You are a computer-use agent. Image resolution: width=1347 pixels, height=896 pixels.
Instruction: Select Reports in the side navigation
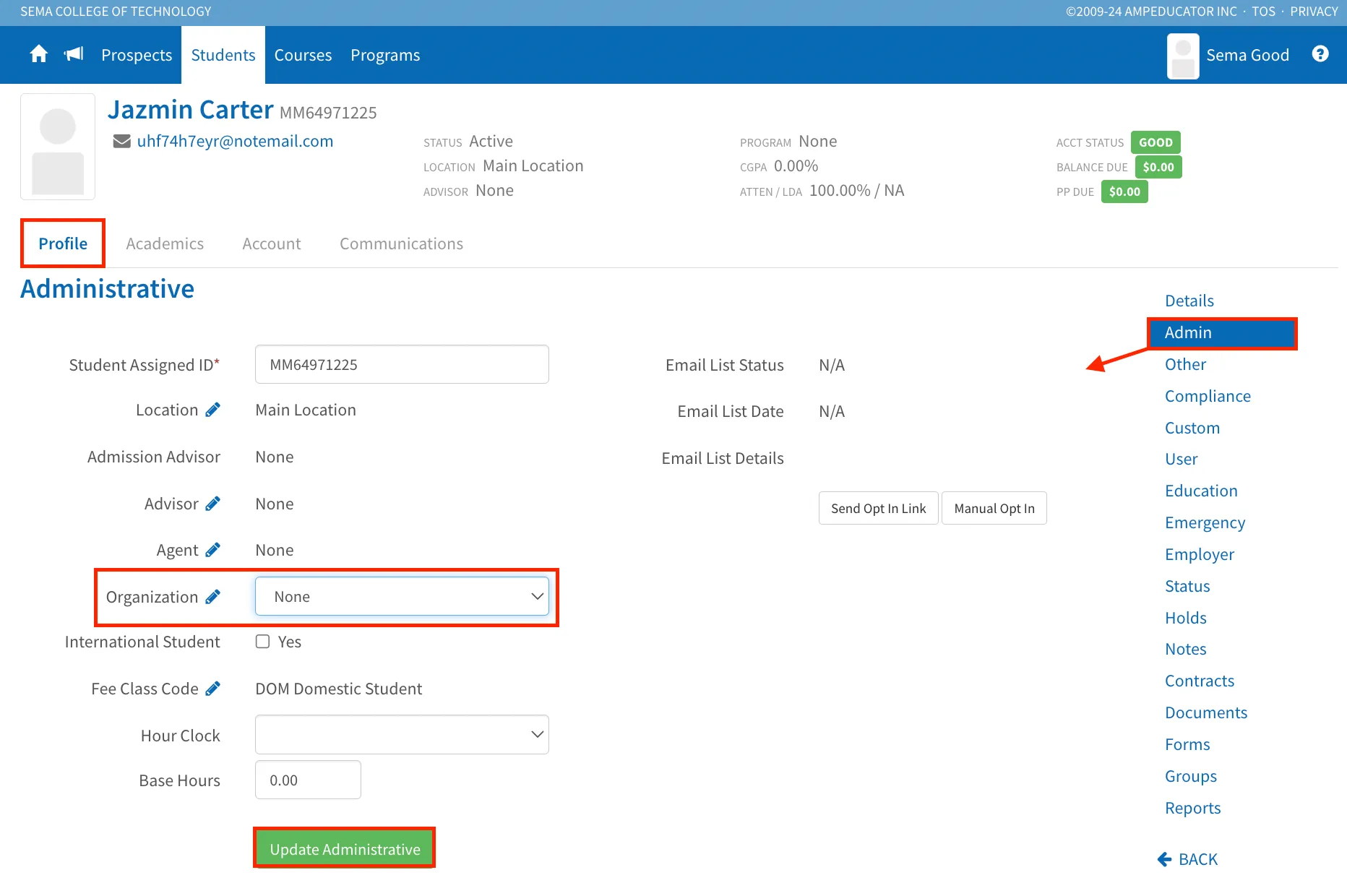coord(1192,808)
